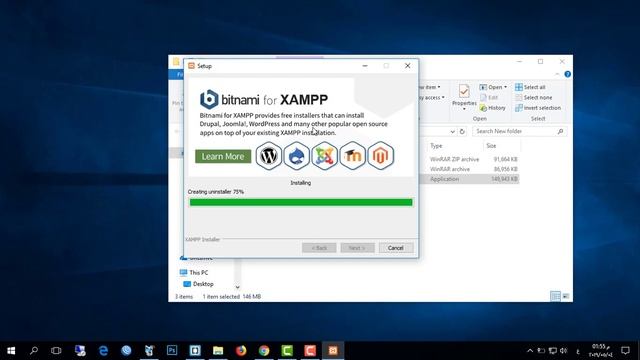Show hidden system tray icons
The image size is (640, 360).
point(530,351)
